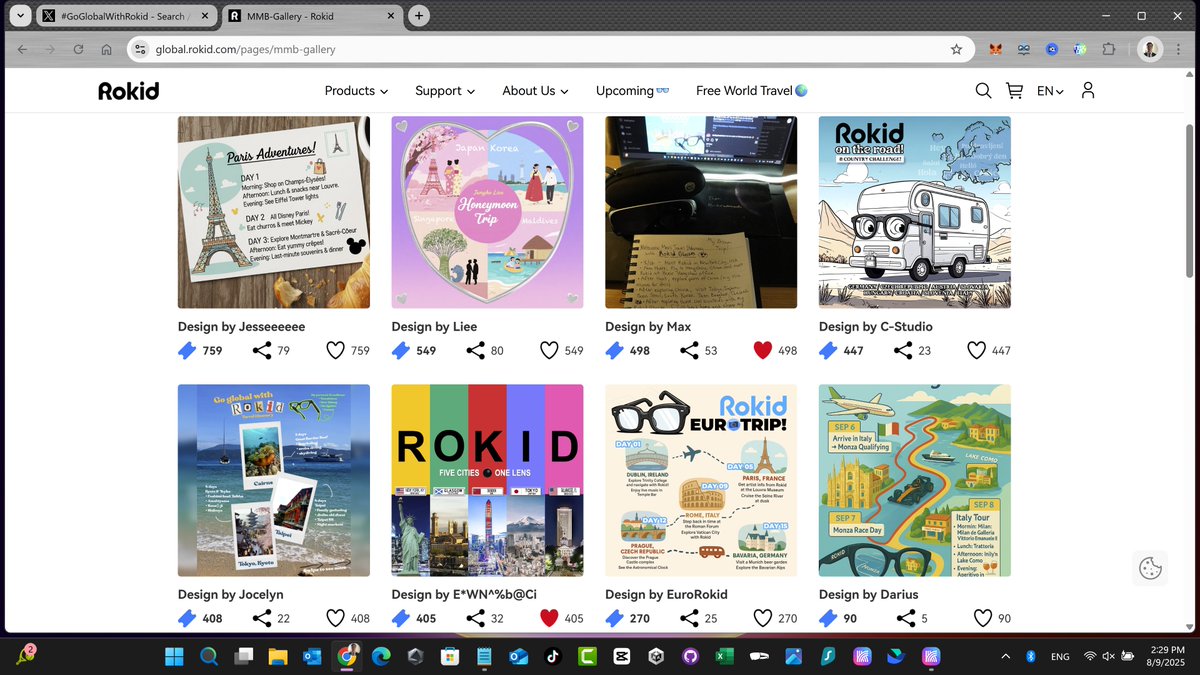Share the Liee design via share icon
Viewport: 1200px width, 675px height.
click(476, 350)
